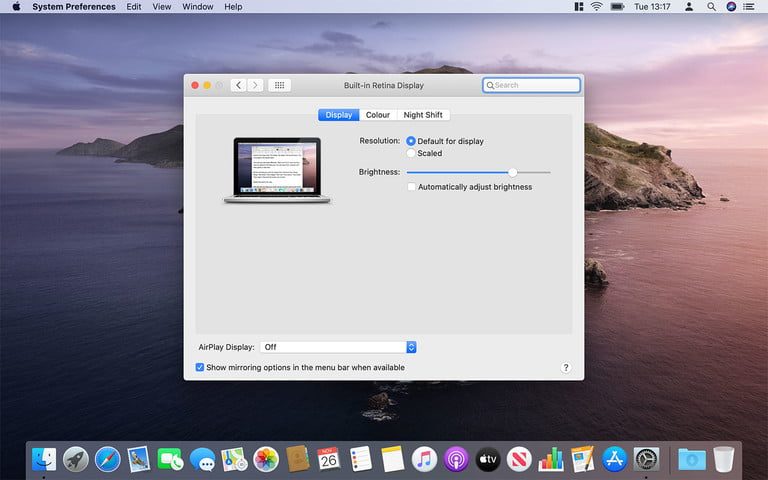Activate Siri from the menu bar
768x480 pixels.
click(x=731, y=6)
